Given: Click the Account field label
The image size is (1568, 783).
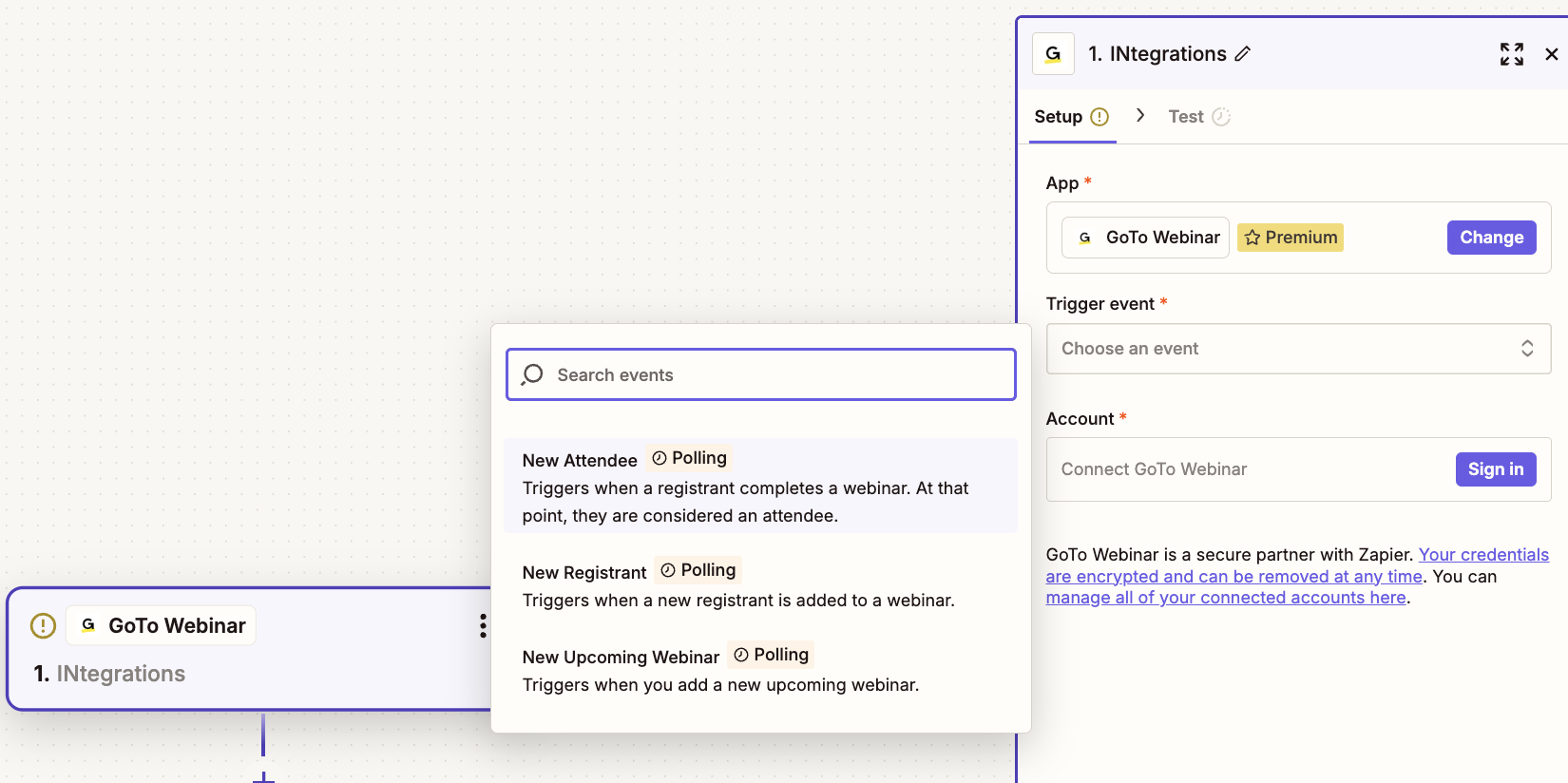Looking at the screenshot, I should tap(1080, 419).
